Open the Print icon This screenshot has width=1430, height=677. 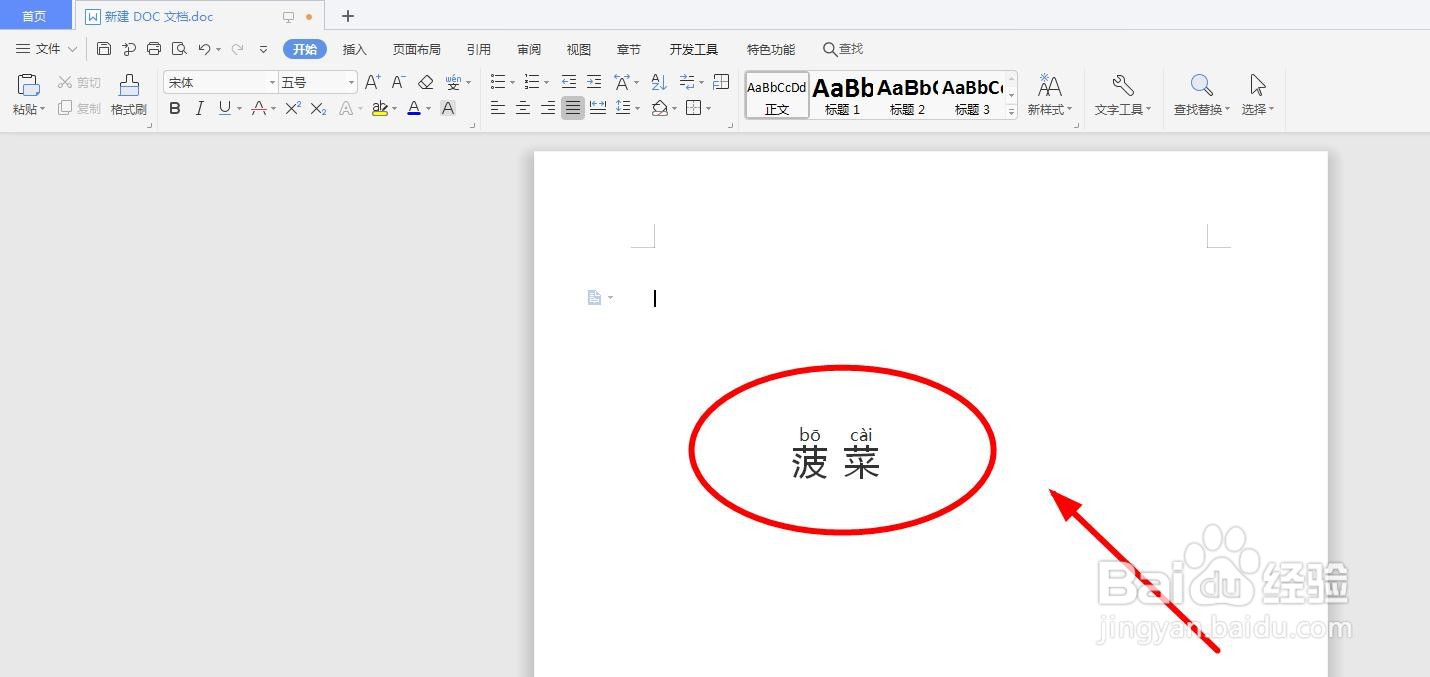coord(153,48)
